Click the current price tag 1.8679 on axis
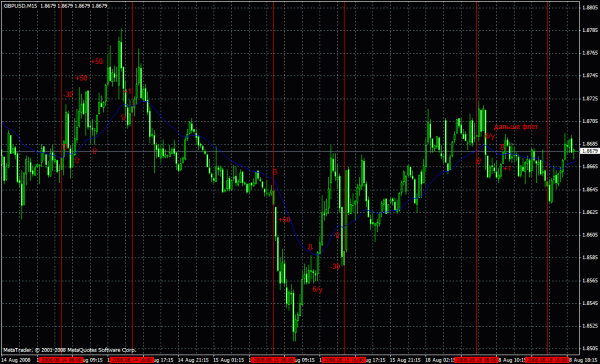The height and width of the screenshot is (364, 600). (590, 152)
